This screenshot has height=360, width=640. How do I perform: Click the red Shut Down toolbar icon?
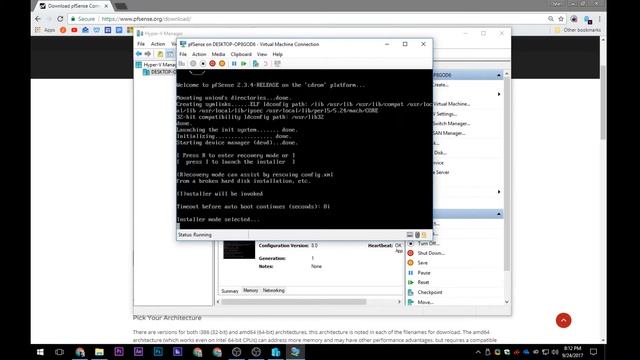212,64
